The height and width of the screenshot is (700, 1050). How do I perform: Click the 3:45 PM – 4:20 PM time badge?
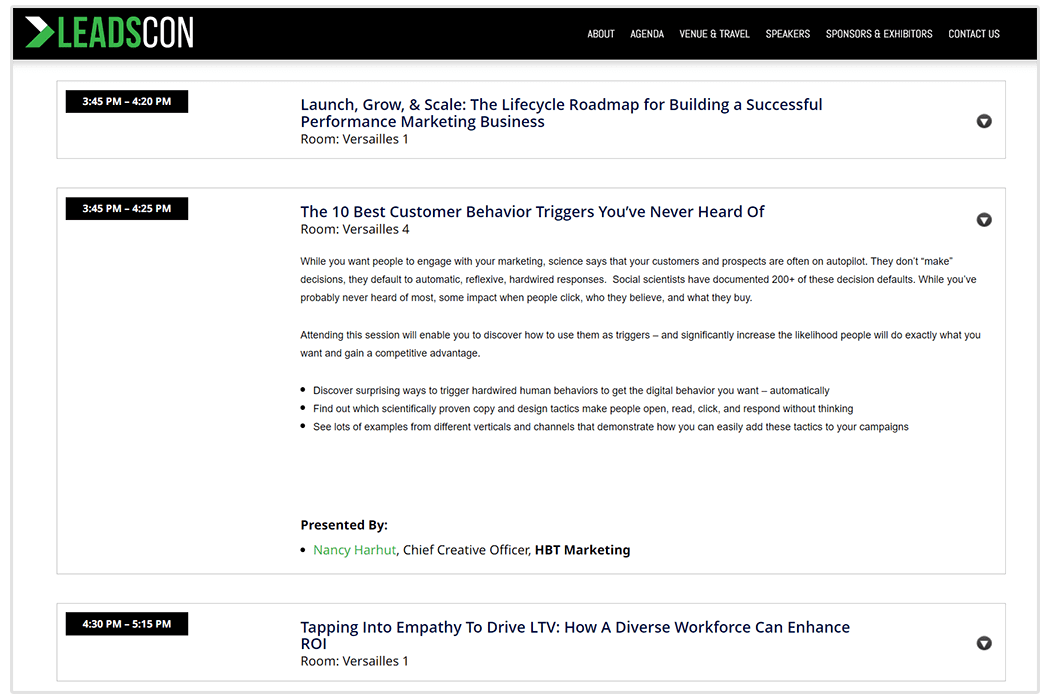click(126, 101)
